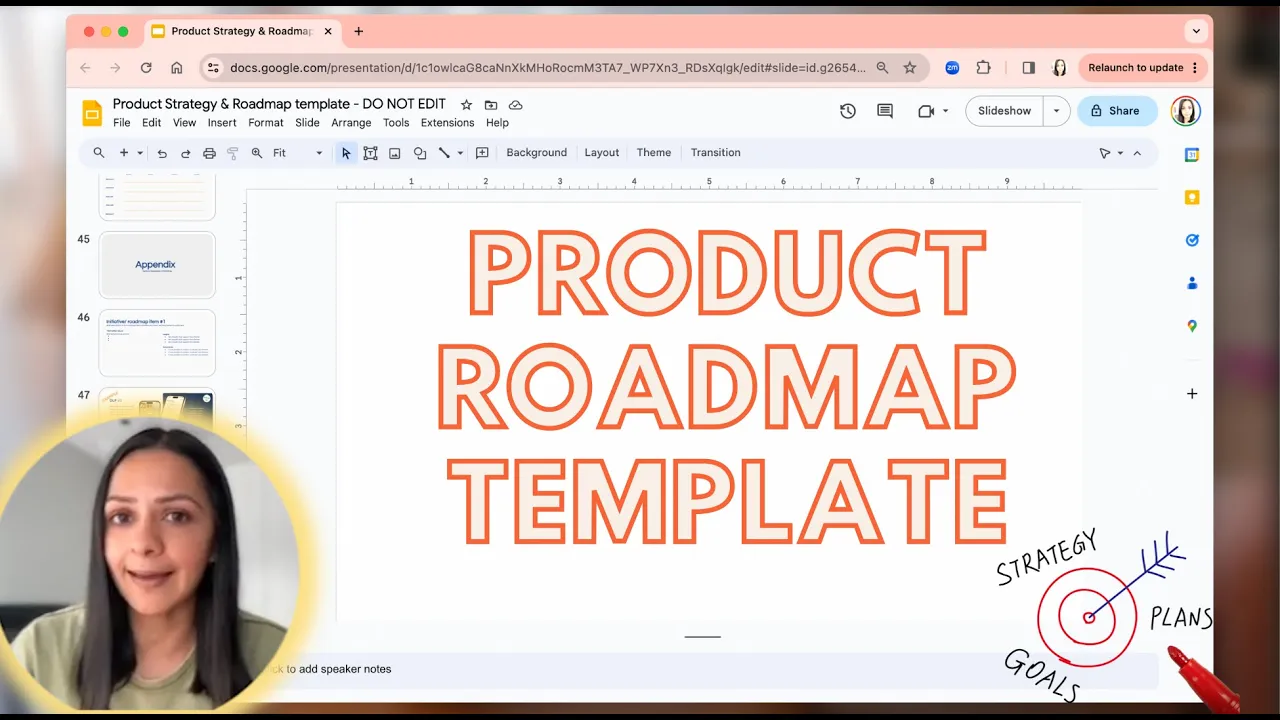1280x720 pixels.
Task: Reload the page in Chrome
Action: point(146,68)
